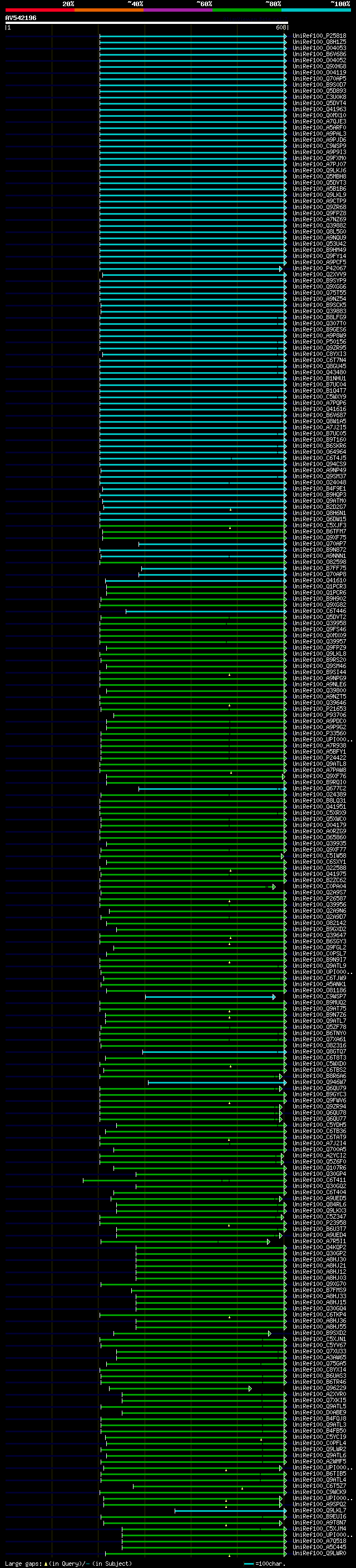The image size is (356, 1568).
Task: Select hit label UniRef100_A7QJE3
Action: click(x=319, y=122)
